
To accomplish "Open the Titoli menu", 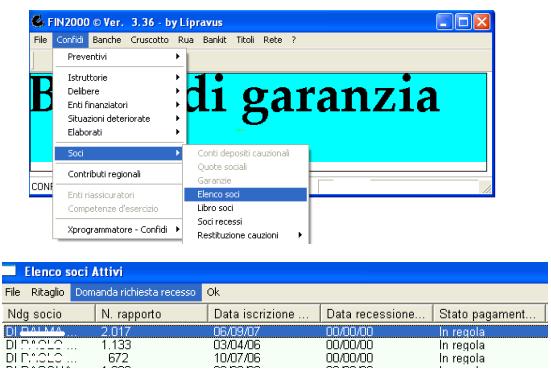I will pyautogui.click(x=245, y=40).
